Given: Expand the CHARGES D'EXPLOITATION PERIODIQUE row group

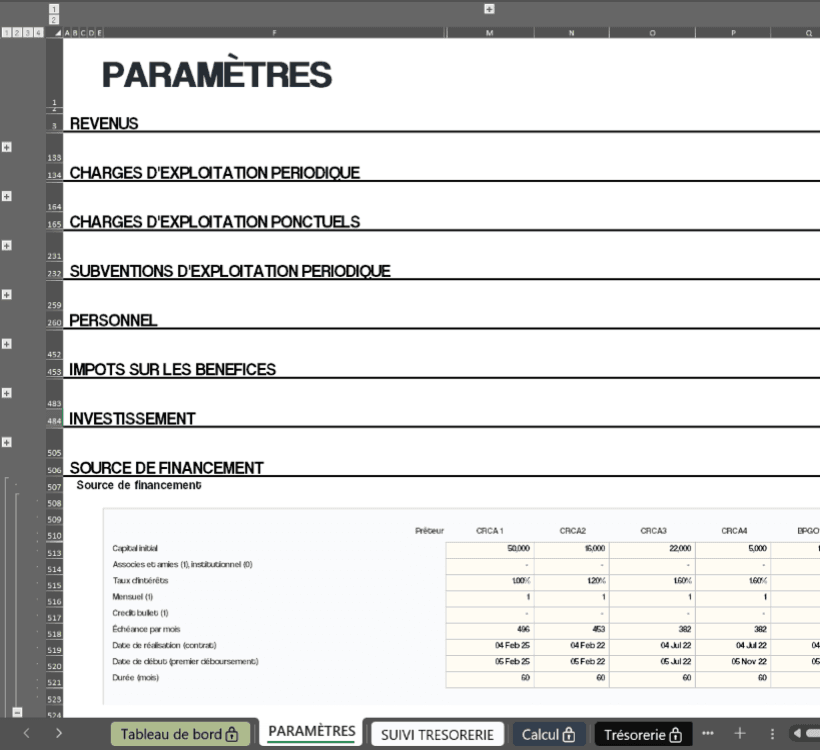Looking at the screenshot, I should (7, 196).
